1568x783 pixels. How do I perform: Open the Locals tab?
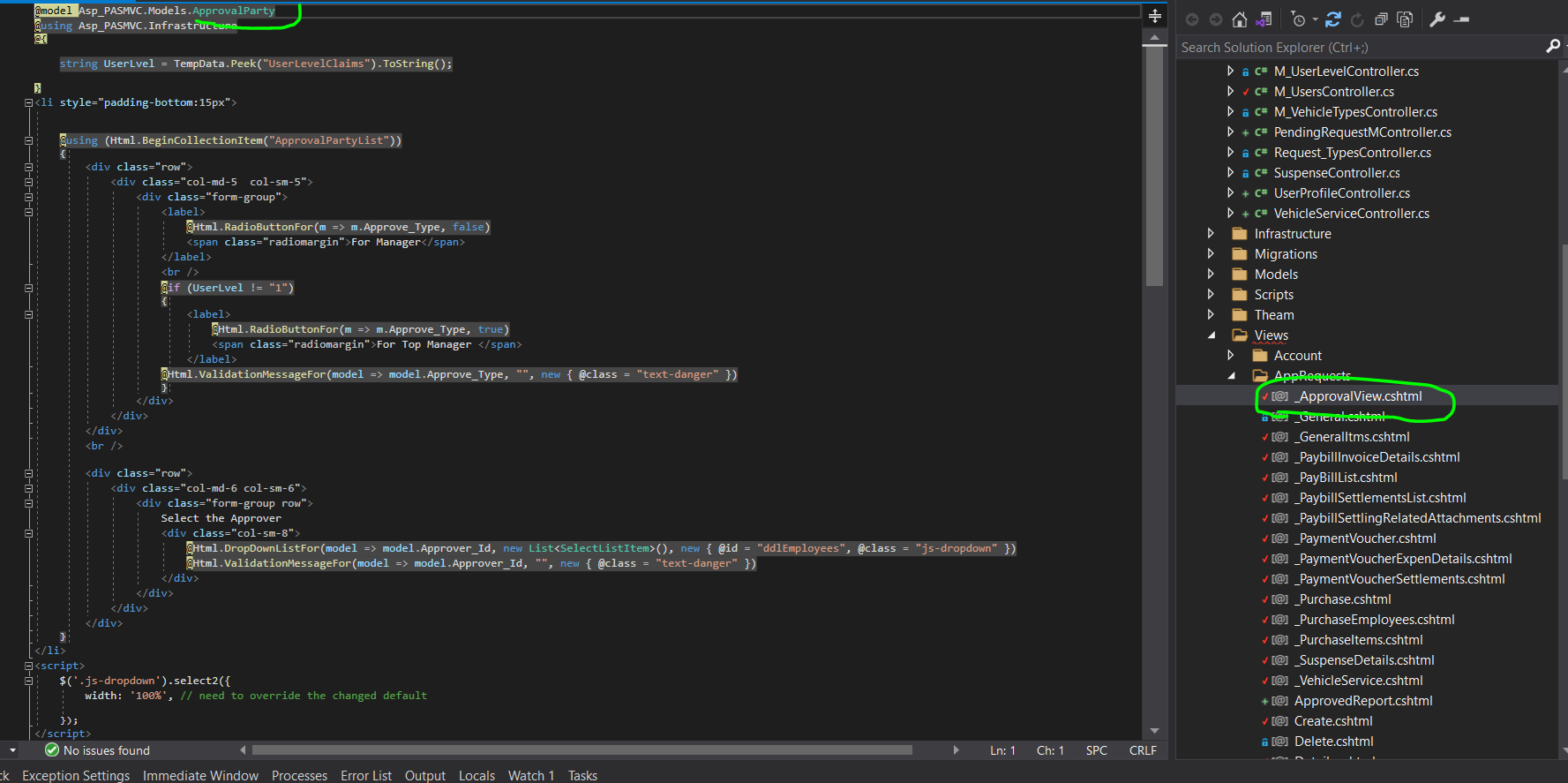476,775
